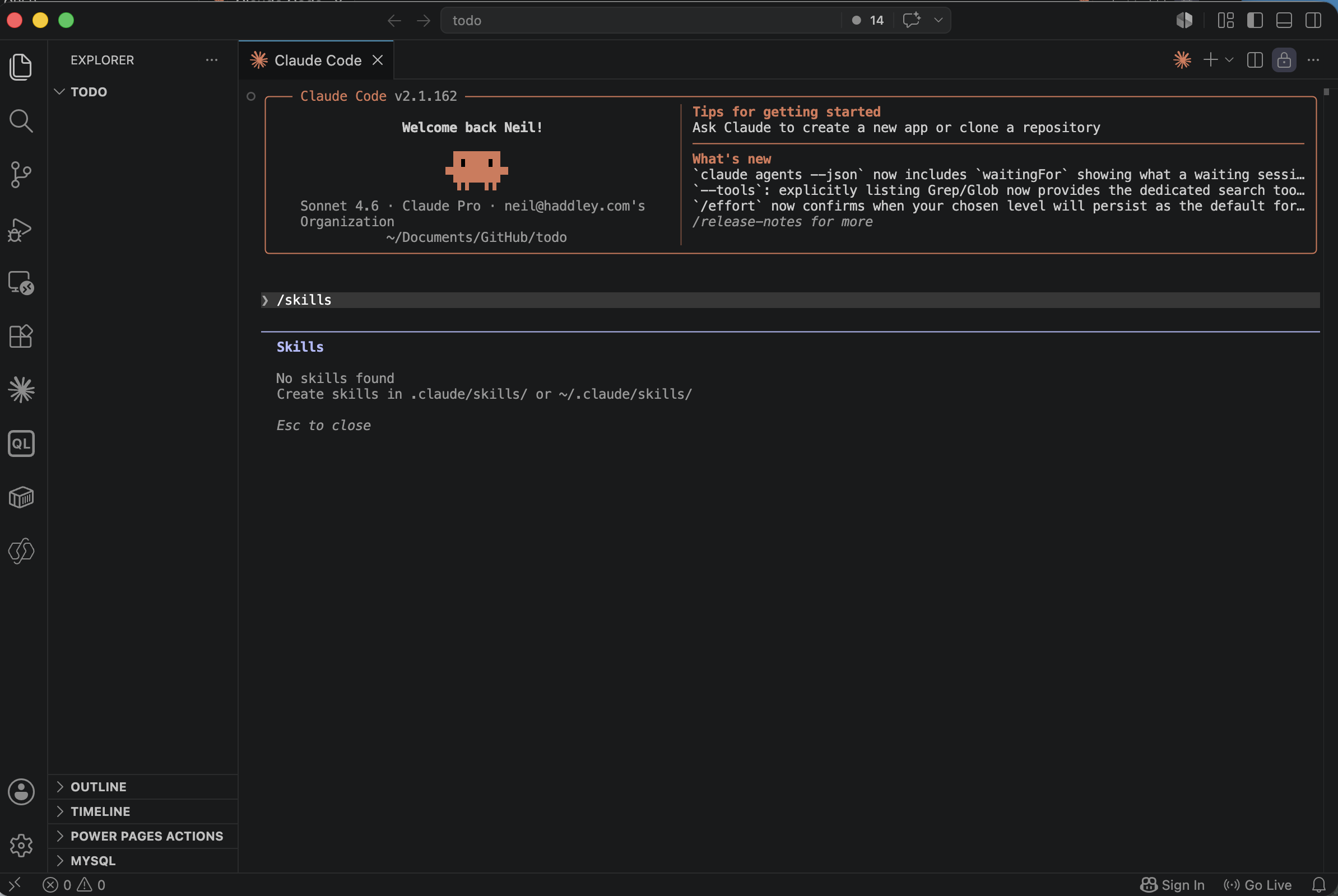The image size is (1338, 896).
Task: Click the "What's new" heading
Action: coord(731,159)
